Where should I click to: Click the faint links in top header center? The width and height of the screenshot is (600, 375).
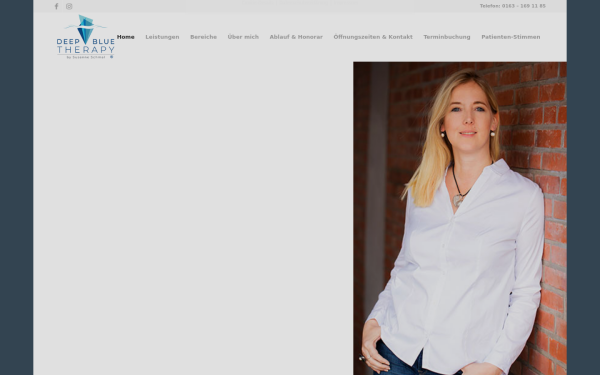[x=300, y=3]
